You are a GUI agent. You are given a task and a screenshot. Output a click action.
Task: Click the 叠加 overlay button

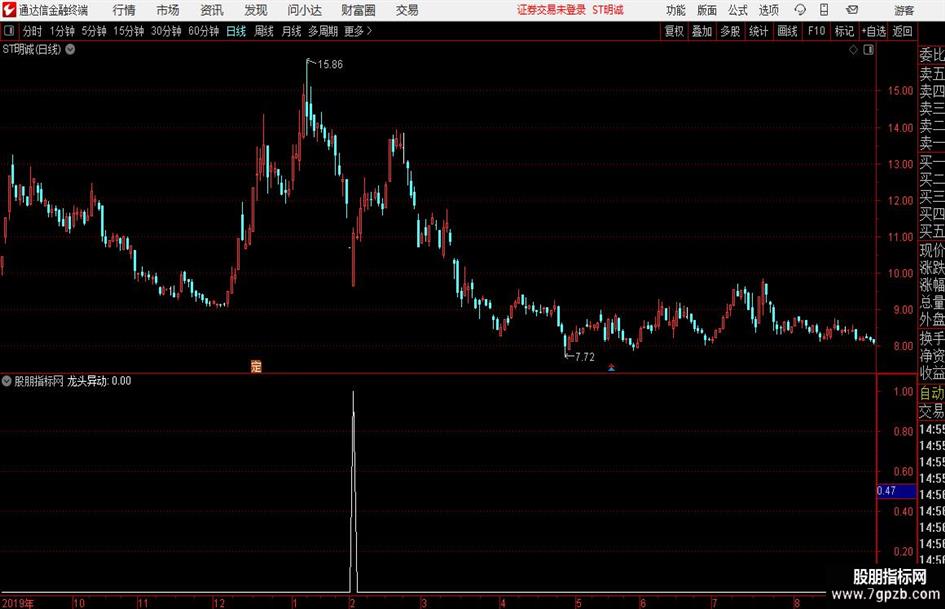click(702, 31)
